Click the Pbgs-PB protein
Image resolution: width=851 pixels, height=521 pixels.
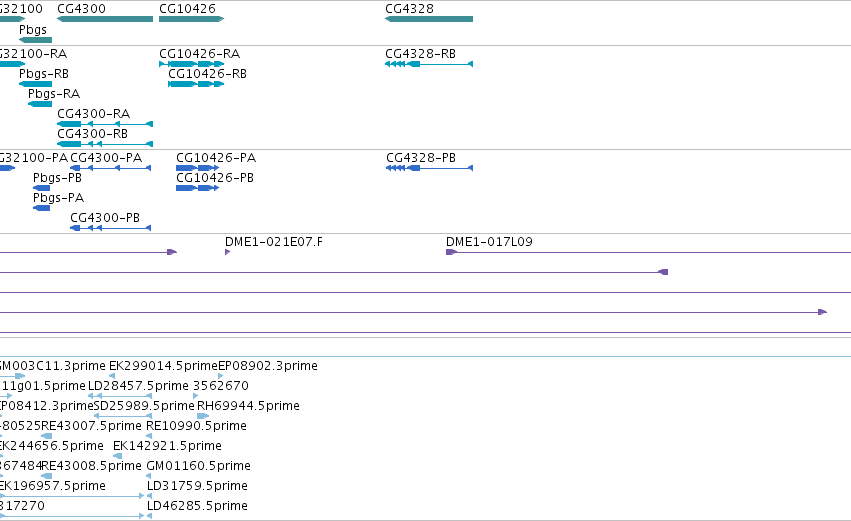point(41,188)
